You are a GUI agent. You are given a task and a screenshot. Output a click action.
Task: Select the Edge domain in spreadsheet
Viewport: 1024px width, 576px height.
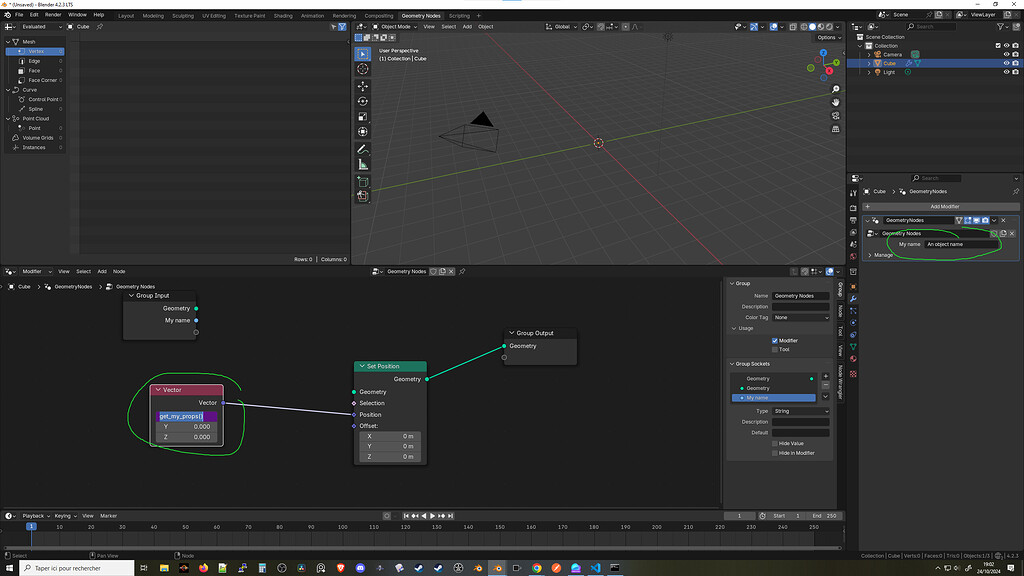pyautogui.click(x=34, y=61)
